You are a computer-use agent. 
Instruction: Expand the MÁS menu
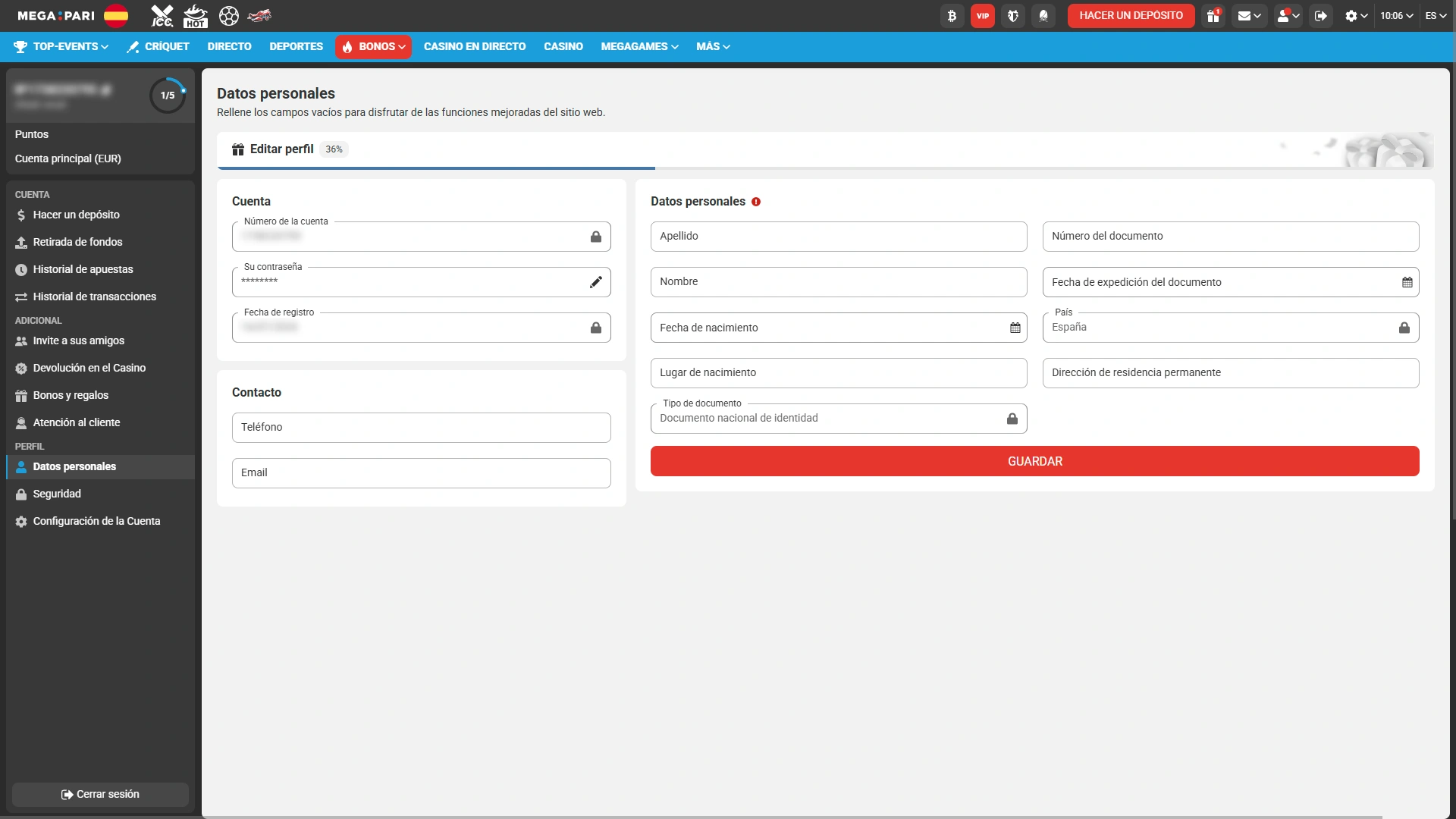[x=713, y=46]
